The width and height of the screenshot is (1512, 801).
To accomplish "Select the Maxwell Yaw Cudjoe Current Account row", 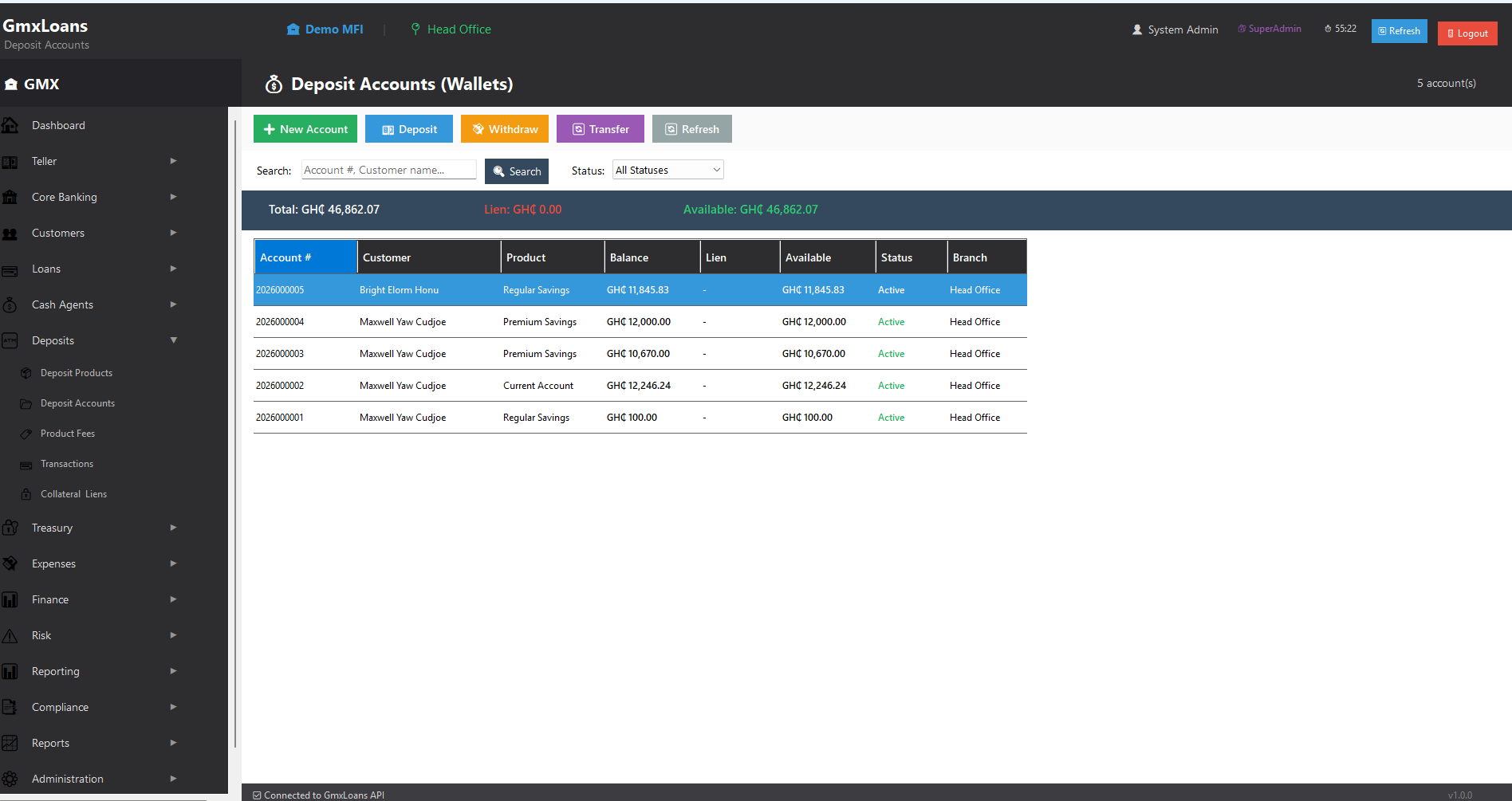I will click(640, 386).
